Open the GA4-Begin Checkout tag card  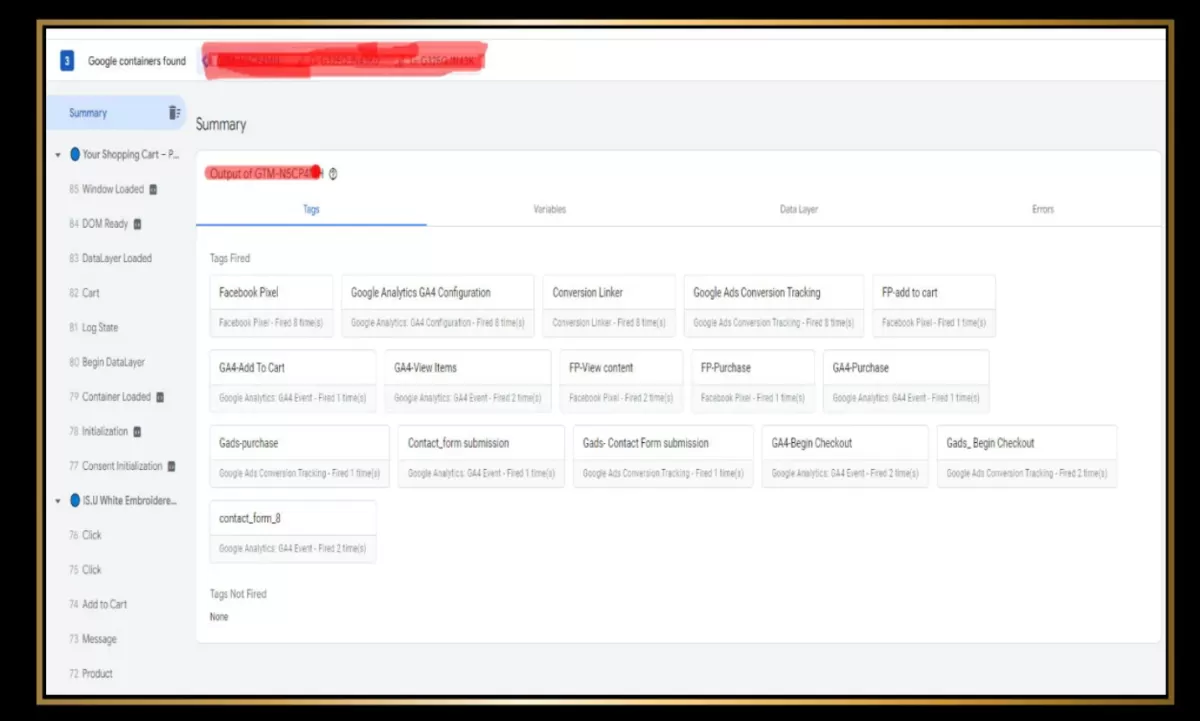[x=845, y=456]
